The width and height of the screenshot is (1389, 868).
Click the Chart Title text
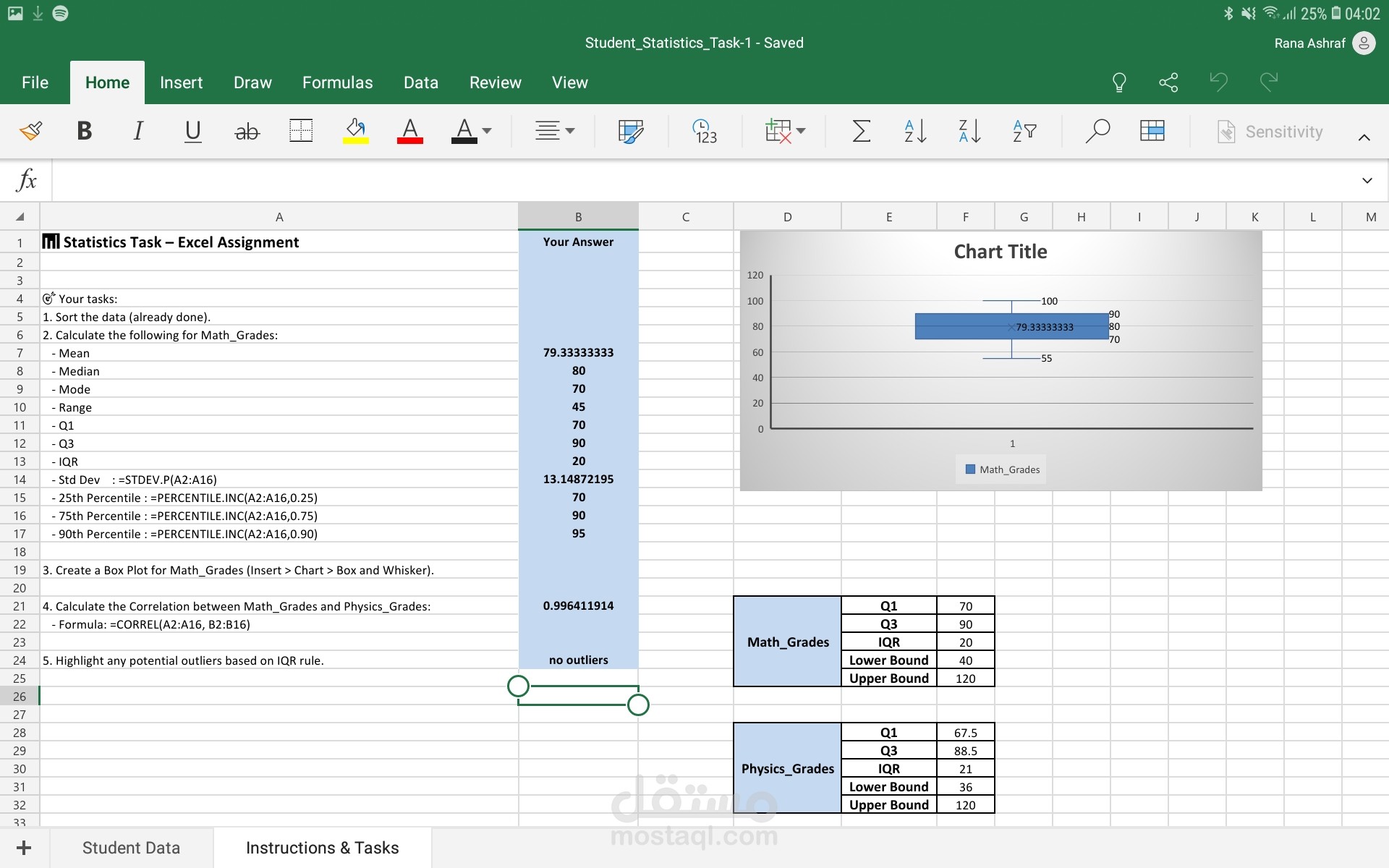[x=1001, y=252]
